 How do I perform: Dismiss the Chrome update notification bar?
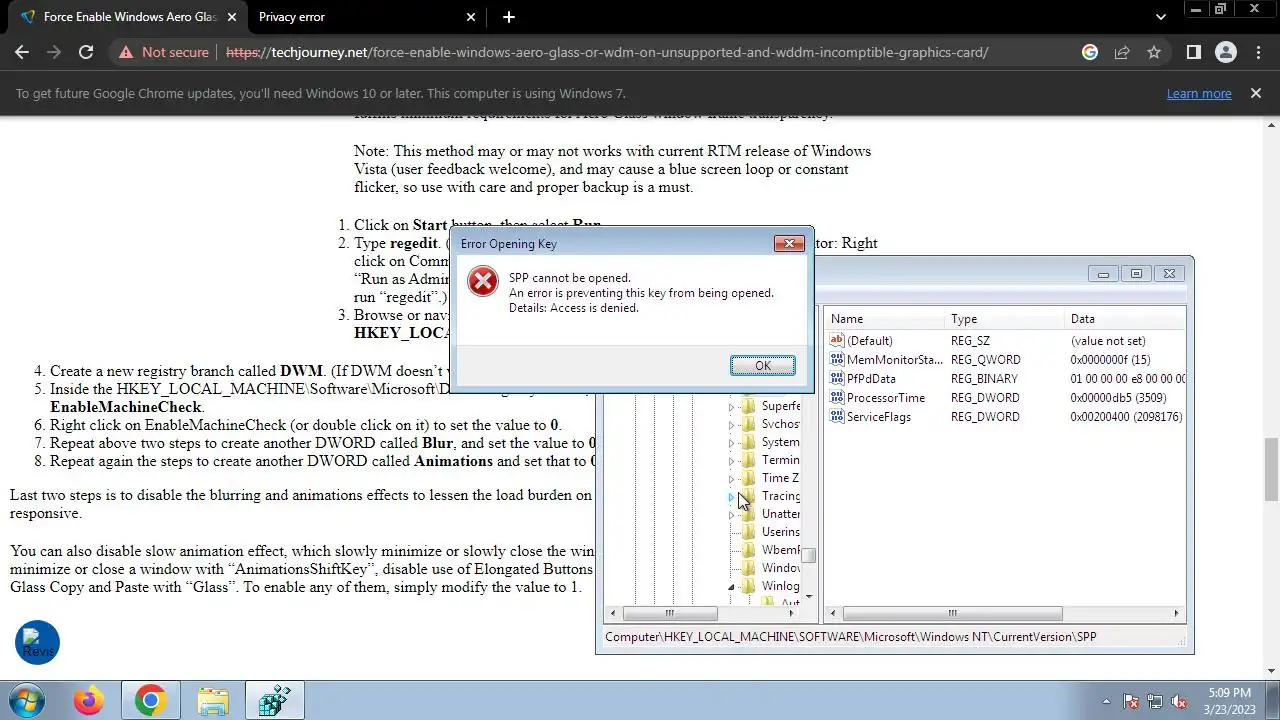coord(1256,93)
